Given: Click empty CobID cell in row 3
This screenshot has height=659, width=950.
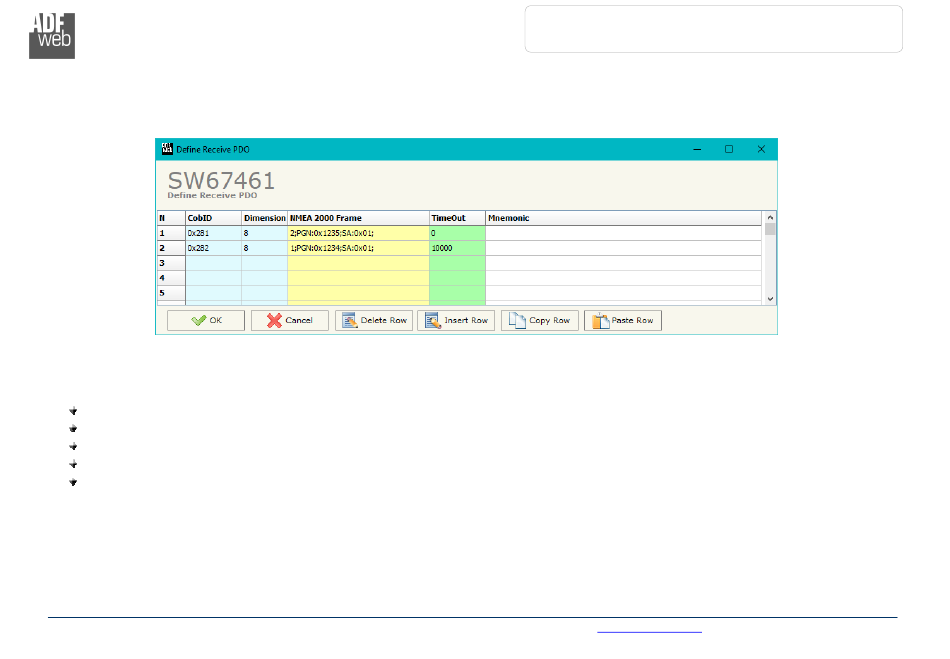Looking at the screenshot, I should point(213,263).
